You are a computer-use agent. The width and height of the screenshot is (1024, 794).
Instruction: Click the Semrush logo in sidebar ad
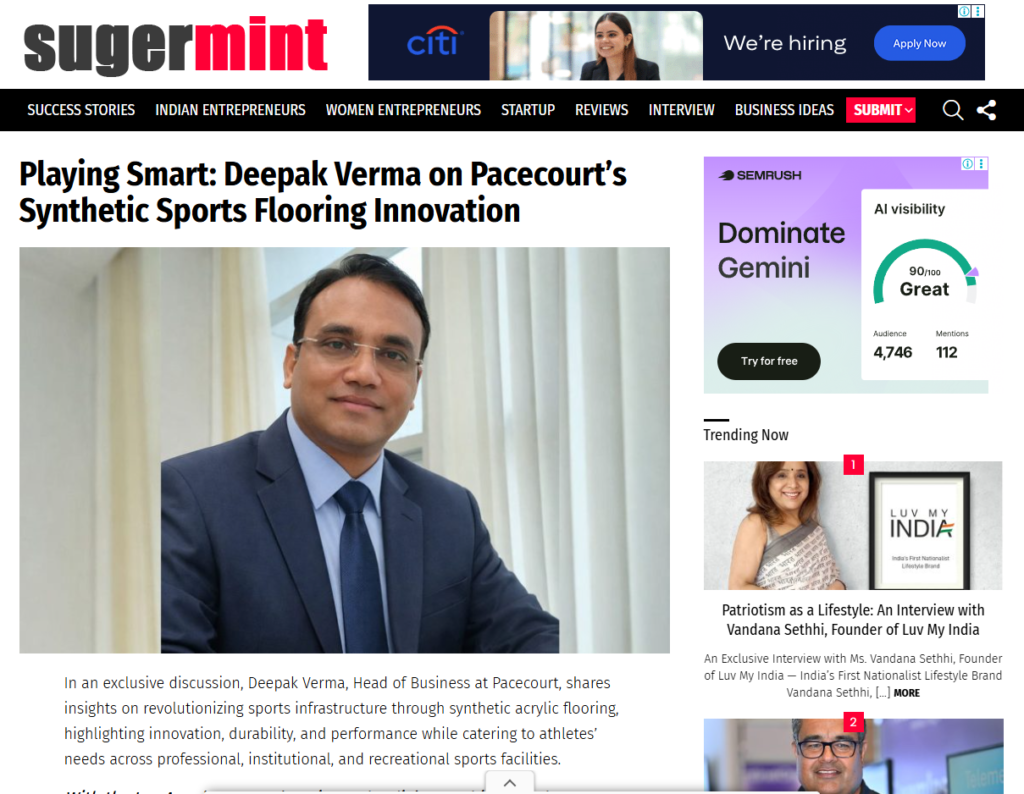pos(760,175)
